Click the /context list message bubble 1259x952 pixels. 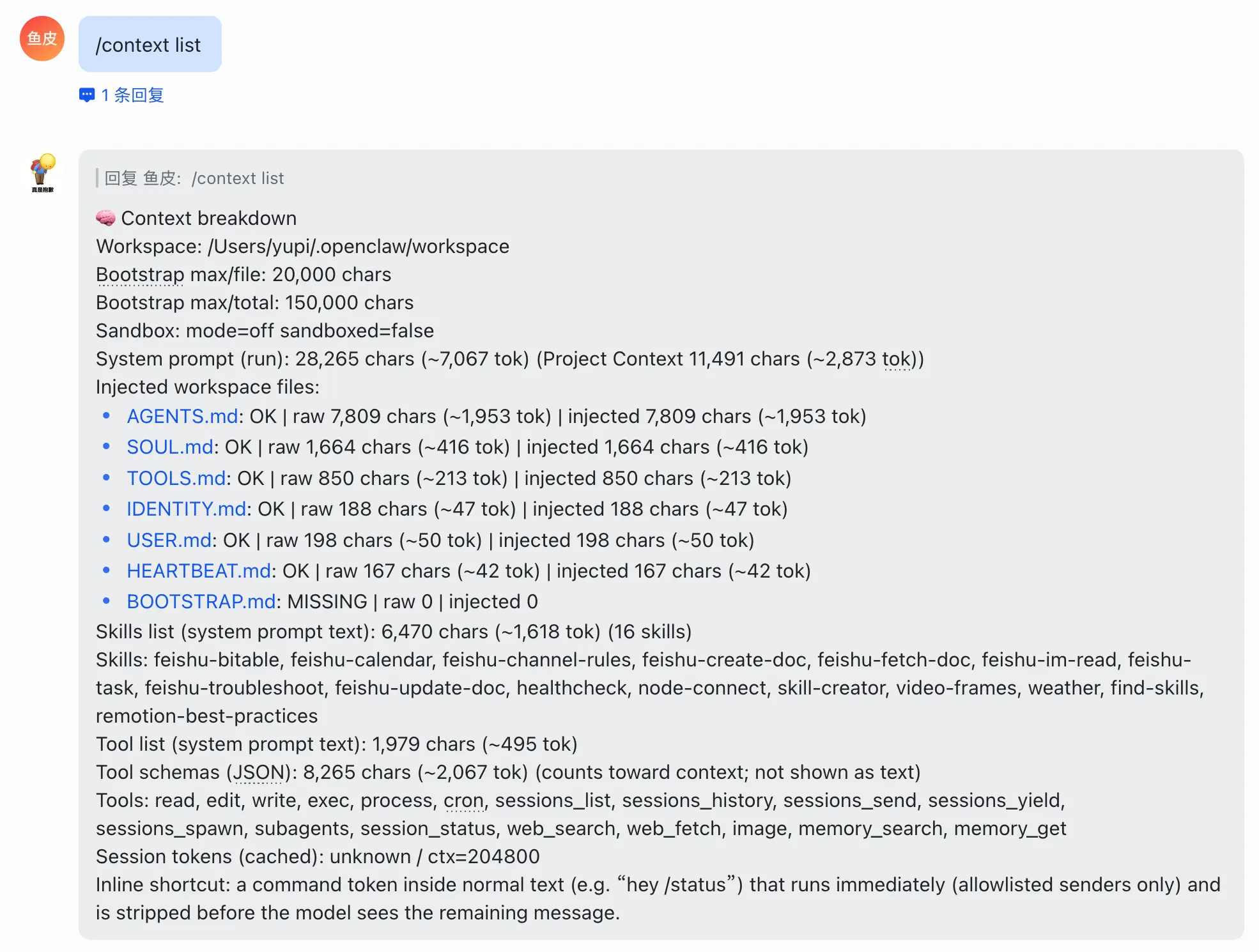click(x=150, y=45)
